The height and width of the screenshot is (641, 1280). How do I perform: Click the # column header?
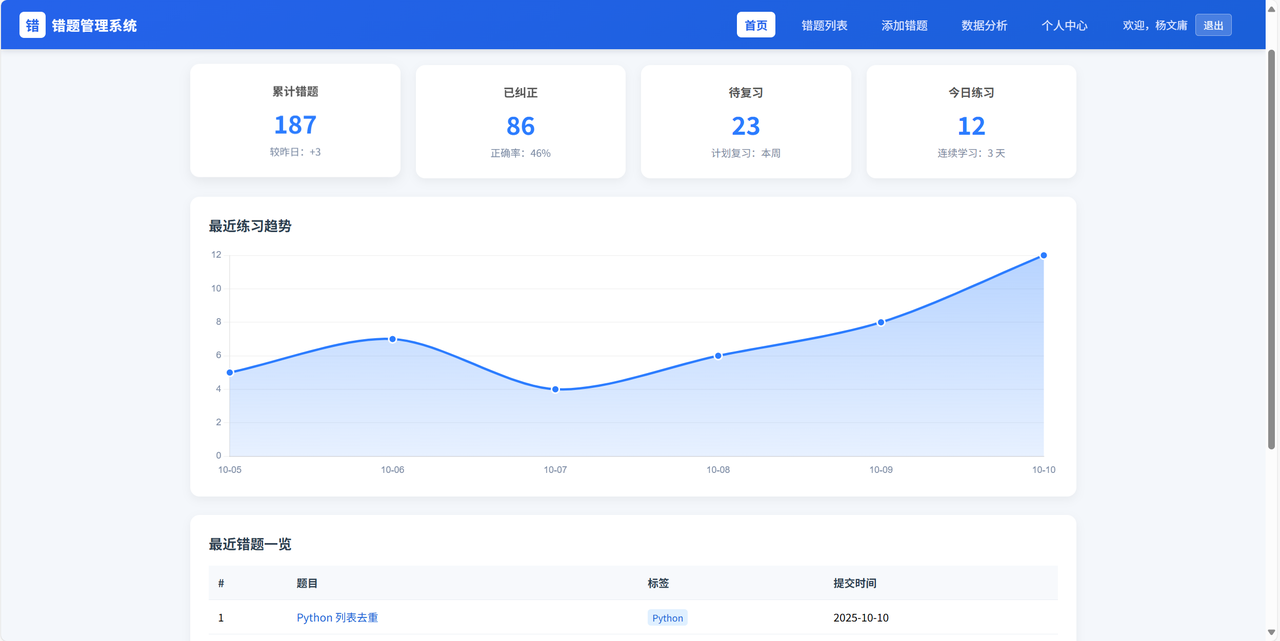(221, 583)
